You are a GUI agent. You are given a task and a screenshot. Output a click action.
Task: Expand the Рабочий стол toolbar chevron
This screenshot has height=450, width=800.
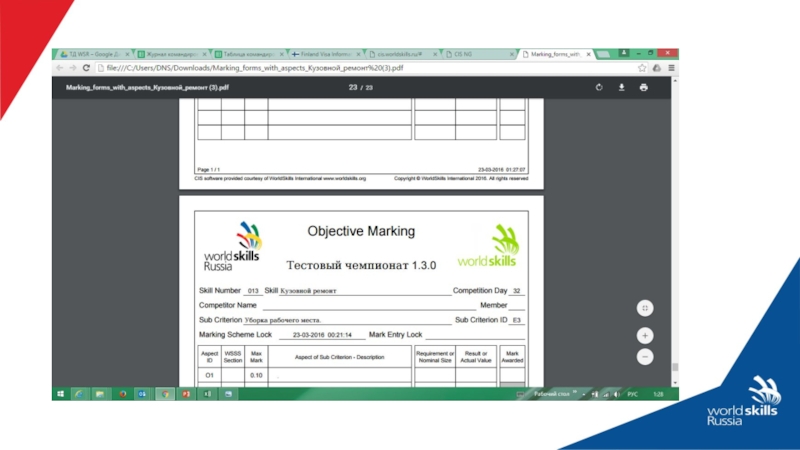coord(575,393)
